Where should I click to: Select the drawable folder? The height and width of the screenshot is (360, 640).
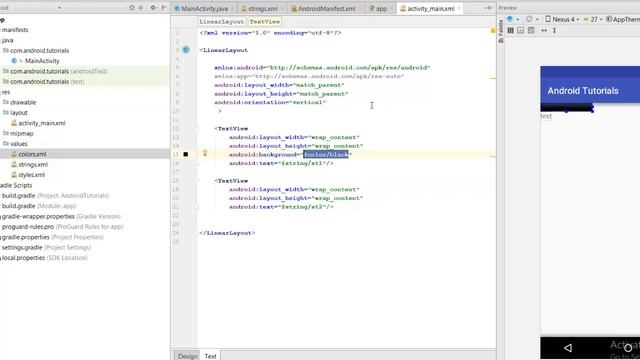pyautogui.click(x=20, y=102)
